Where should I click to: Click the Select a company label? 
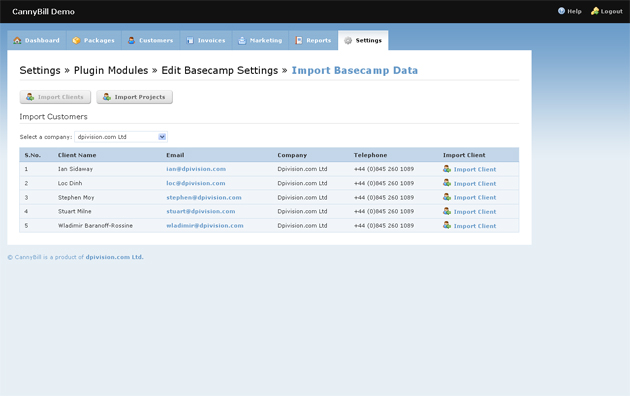[46, 137]
